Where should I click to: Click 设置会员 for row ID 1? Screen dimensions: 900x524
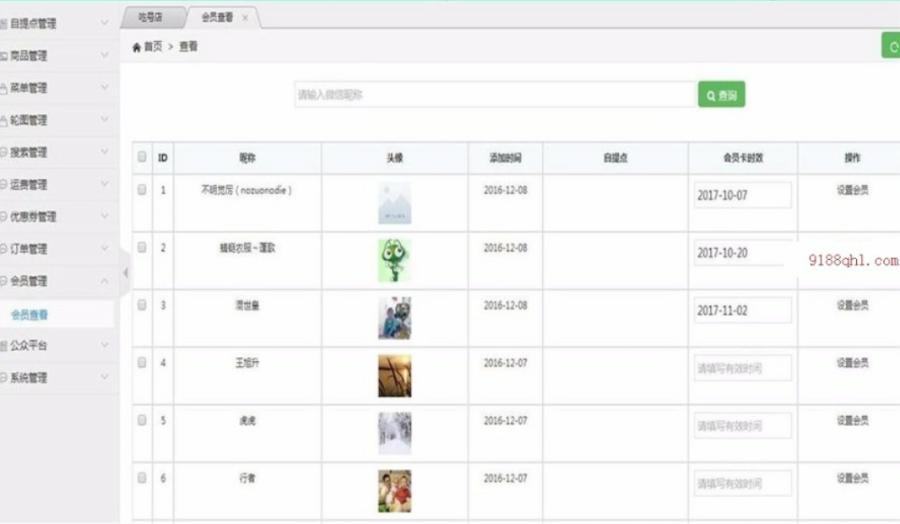(852, 190)
